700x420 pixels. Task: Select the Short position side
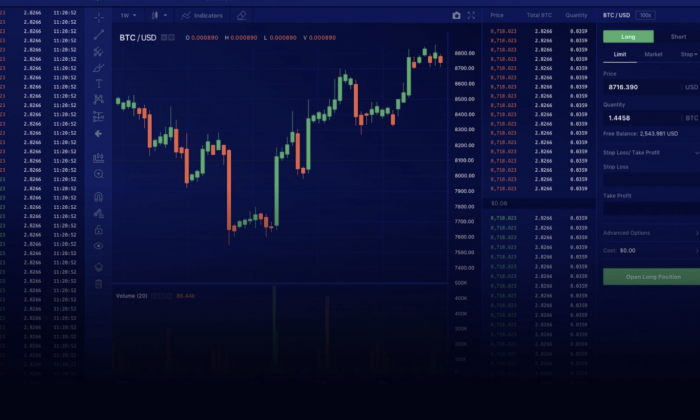click(678, 37)
